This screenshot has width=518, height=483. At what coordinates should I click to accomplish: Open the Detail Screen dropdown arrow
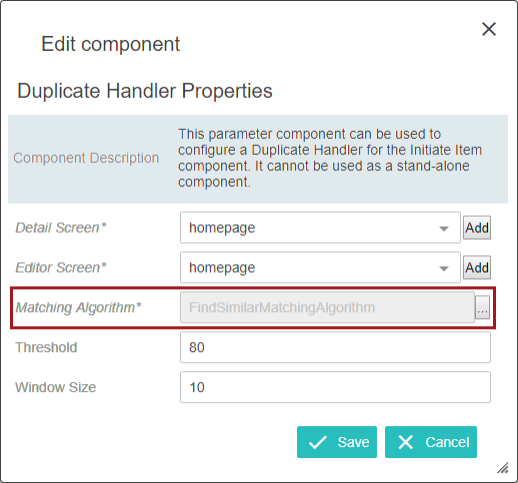pos(444,228)
